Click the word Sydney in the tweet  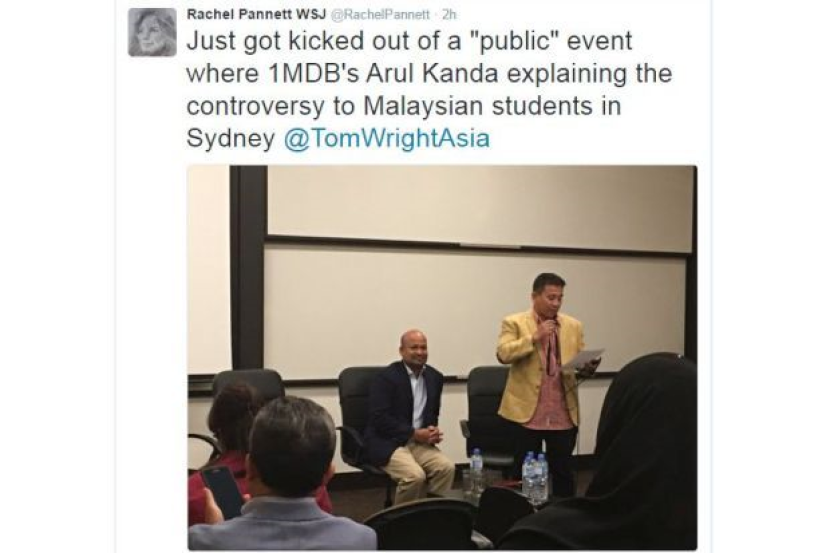(x=231, y=140)
